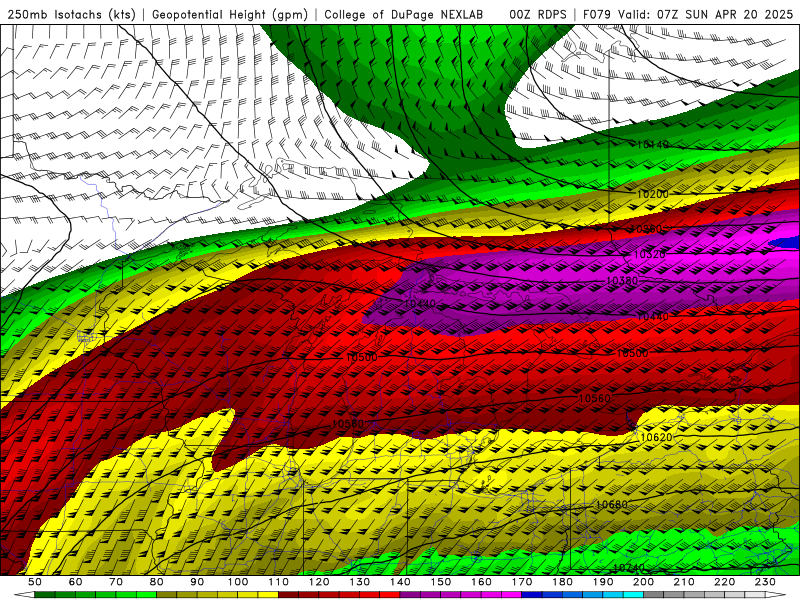Click the "Geopotential Height (gpm)" title text

[230, 14]
